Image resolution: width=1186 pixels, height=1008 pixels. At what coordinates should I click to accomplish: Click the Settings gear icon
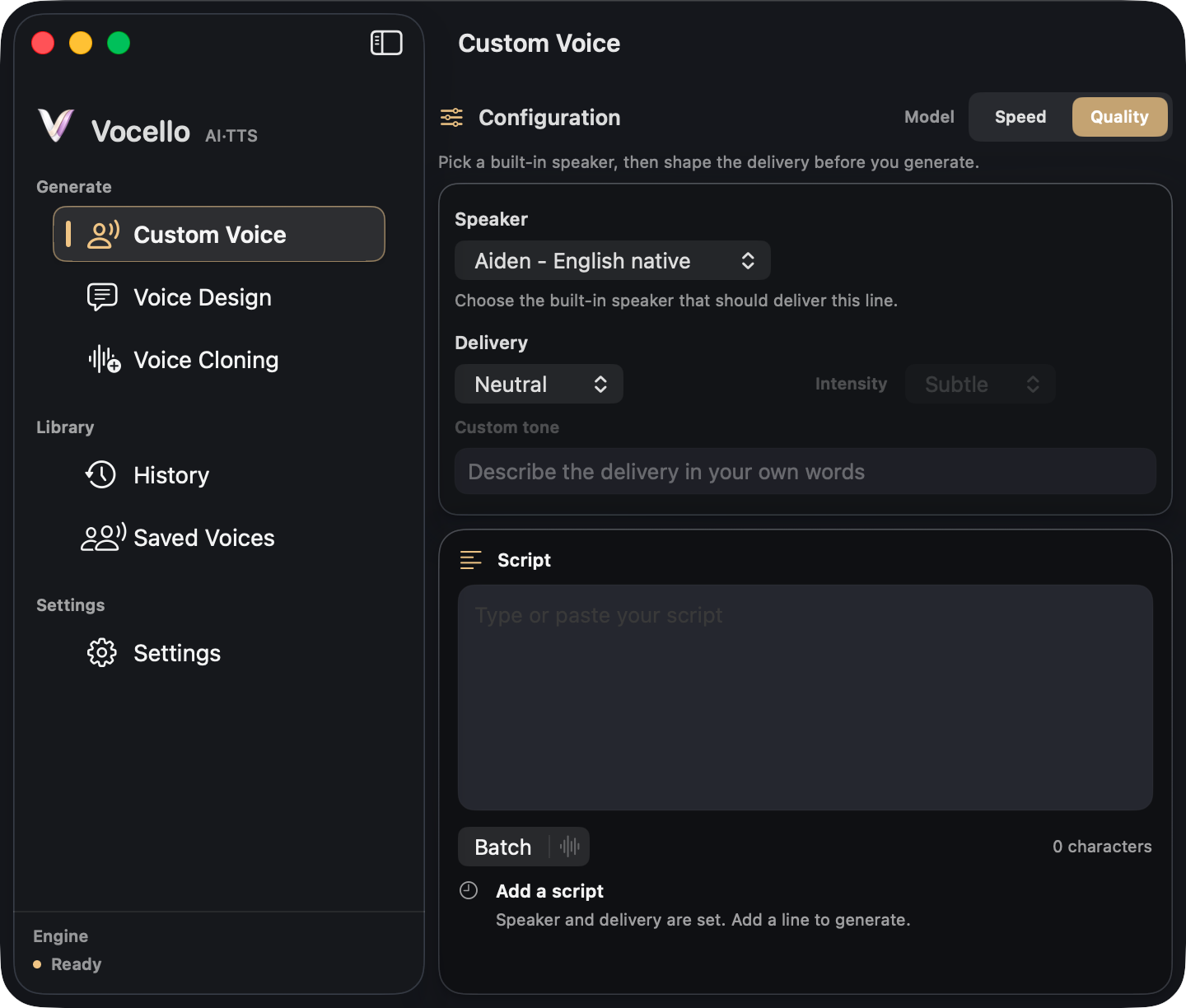102,652
